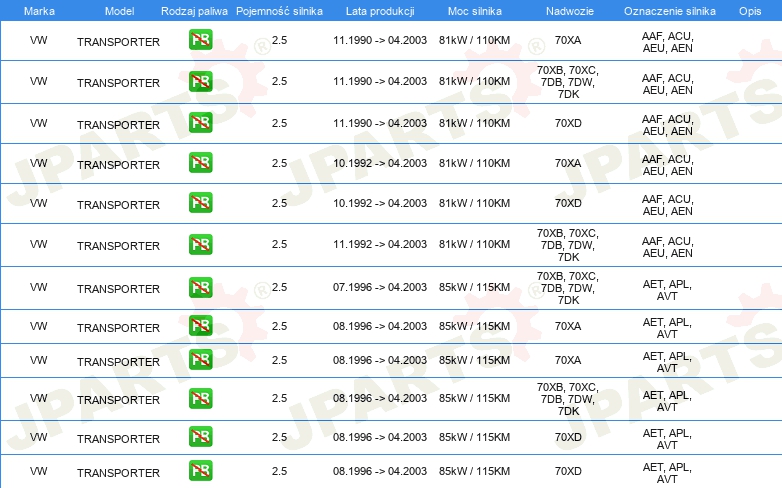Select '08.1996 -> 04.2003' in 70XB, 70XC row
Image resolution: width=782 pixels, height=488 pixels.
pos(380,398)
